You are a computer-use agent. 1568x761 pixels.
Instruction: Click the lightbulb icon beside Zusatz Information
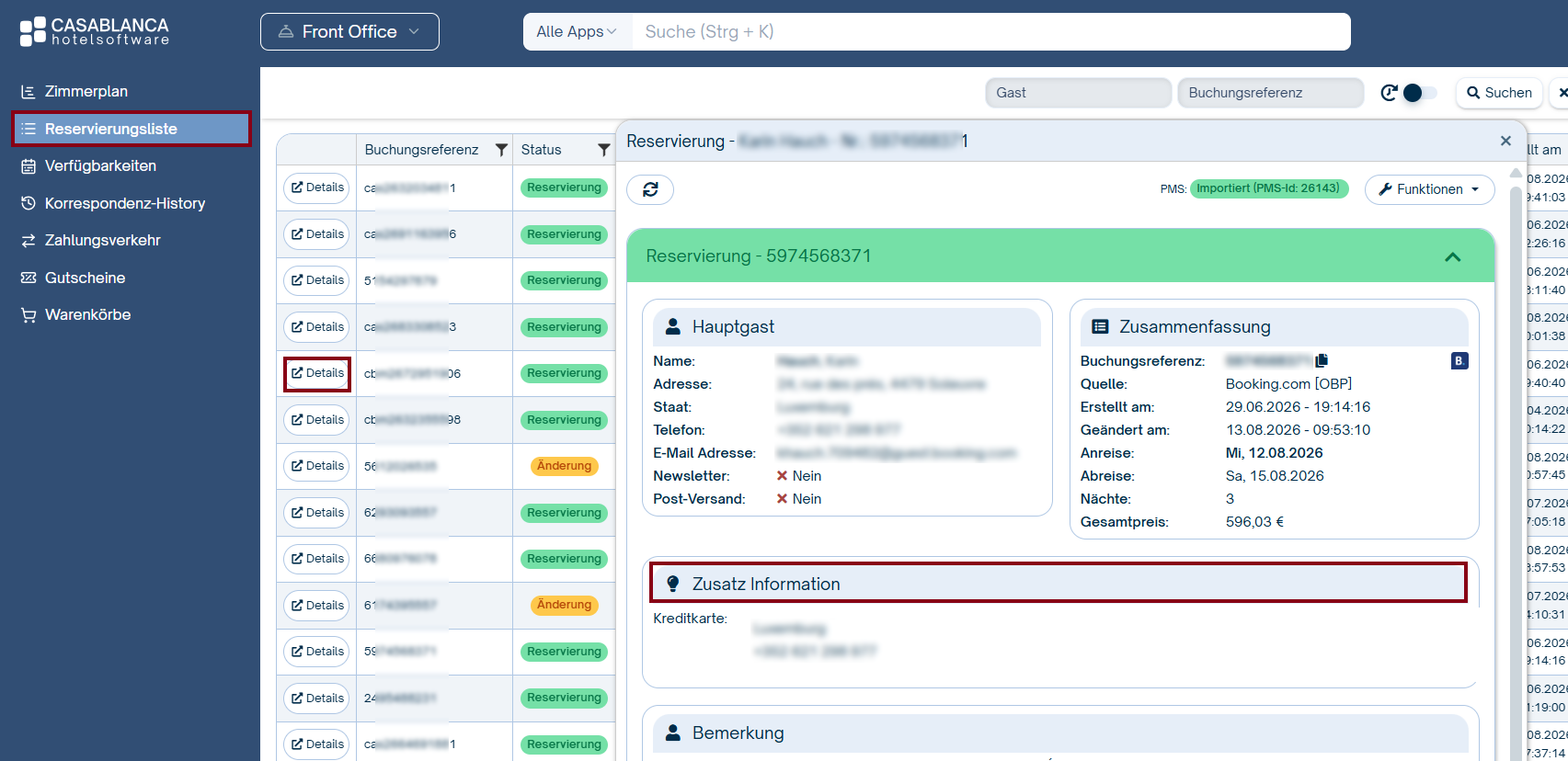click(x=673, y=584)
